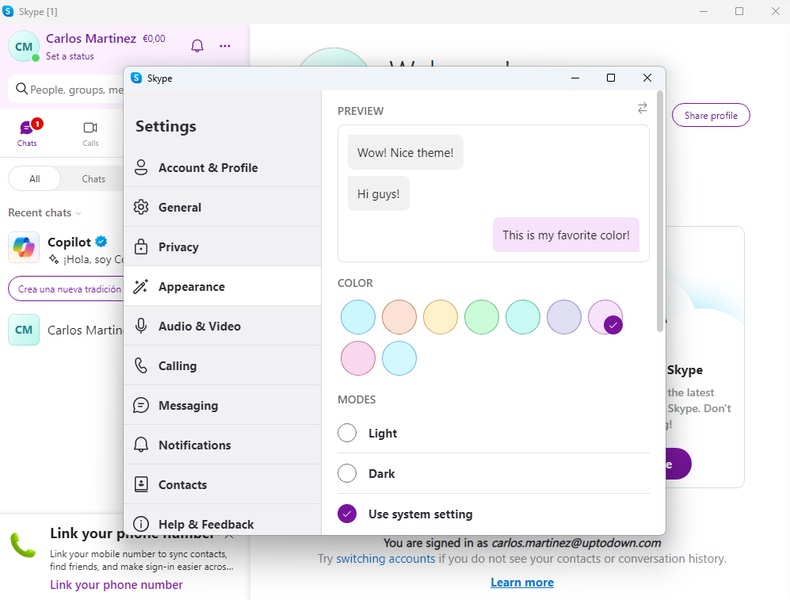Click the 'Hi guys!' preview bubble
The image size is (790, 600).
378,193
